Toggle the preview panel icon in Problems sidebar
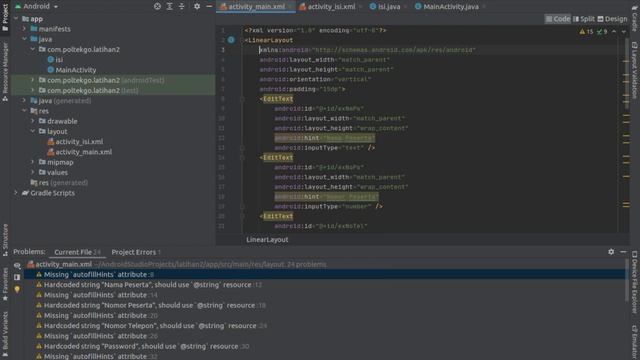Image resolution: width=640 pixels, height=360 pixels. [x=17, y=277]
